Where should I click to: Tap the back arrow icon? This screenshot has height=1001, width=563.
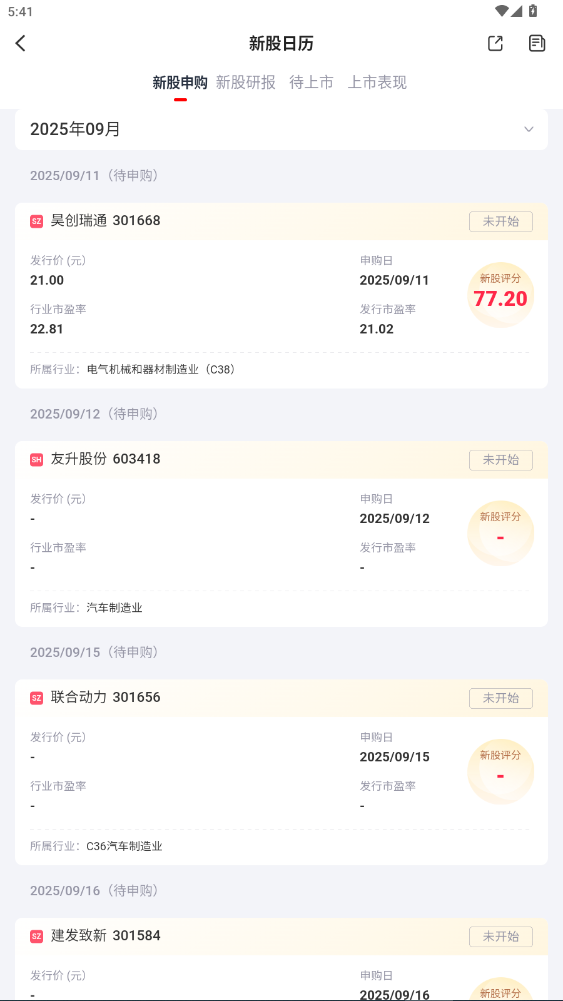coord(20,43)
